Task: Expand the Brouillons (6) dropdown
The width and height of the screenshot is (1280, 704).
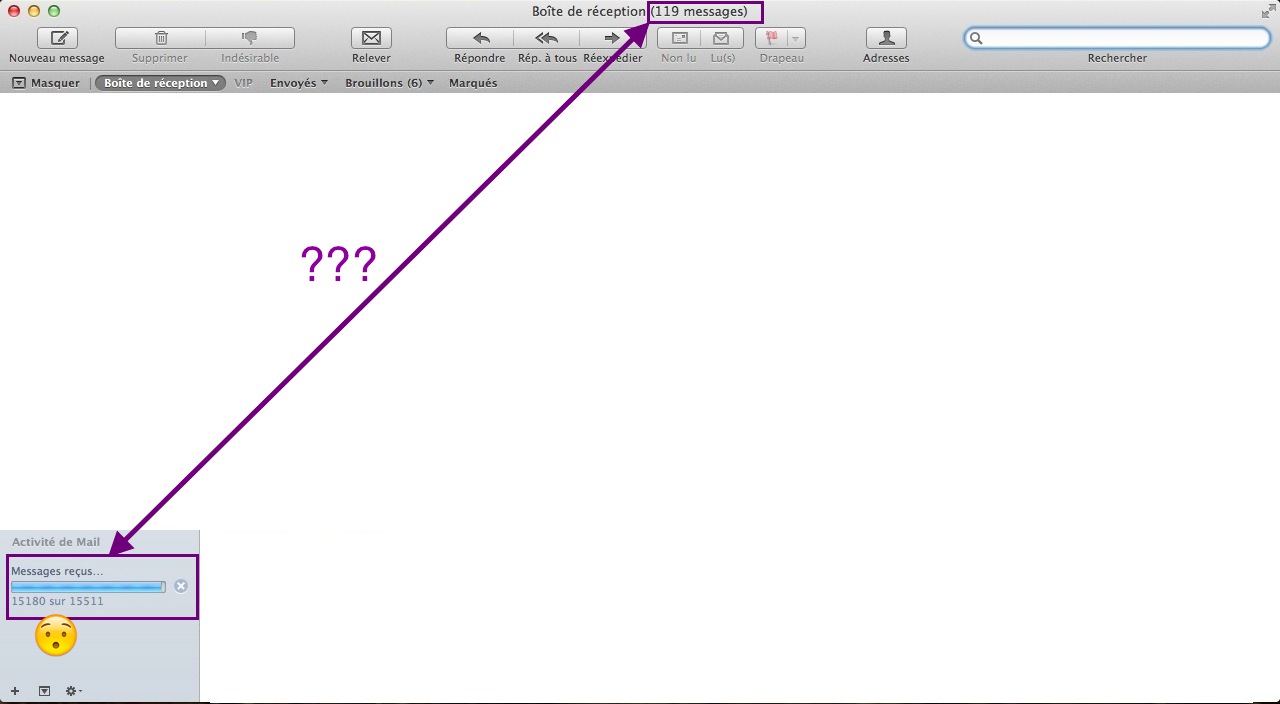Action: click(x=389, y=83)
